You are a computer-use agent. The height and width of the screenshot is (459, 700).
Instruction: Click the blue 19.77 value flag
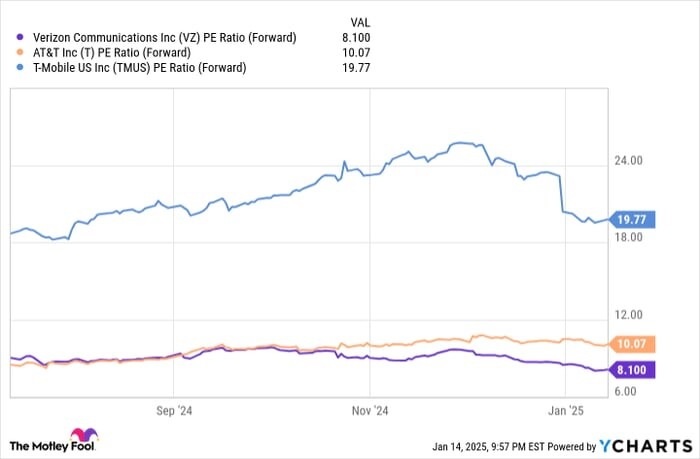coord(632,220)
